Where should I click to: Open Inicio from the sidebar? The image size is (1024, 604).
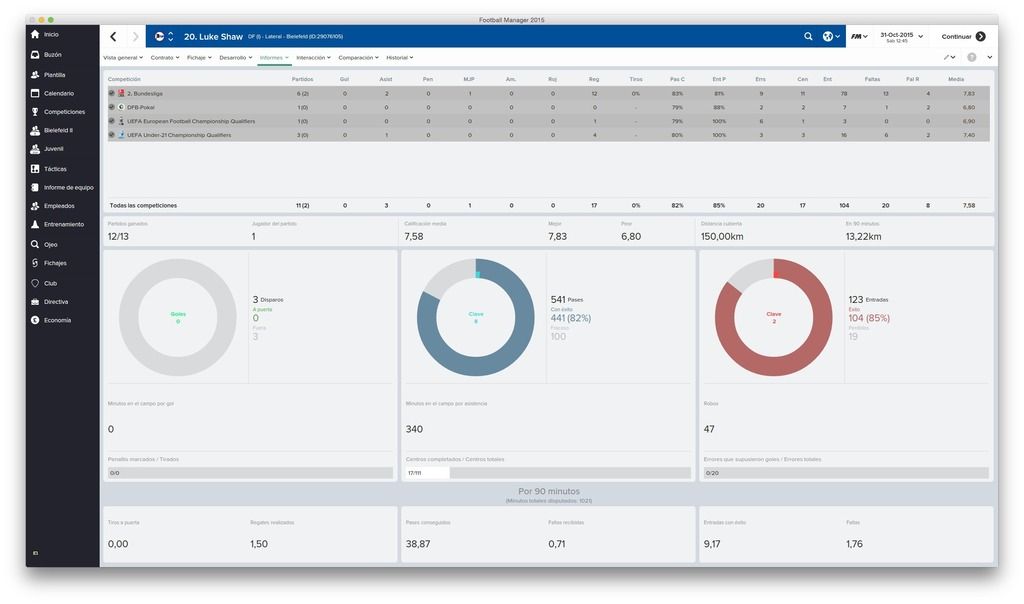[x=35, y=34]
